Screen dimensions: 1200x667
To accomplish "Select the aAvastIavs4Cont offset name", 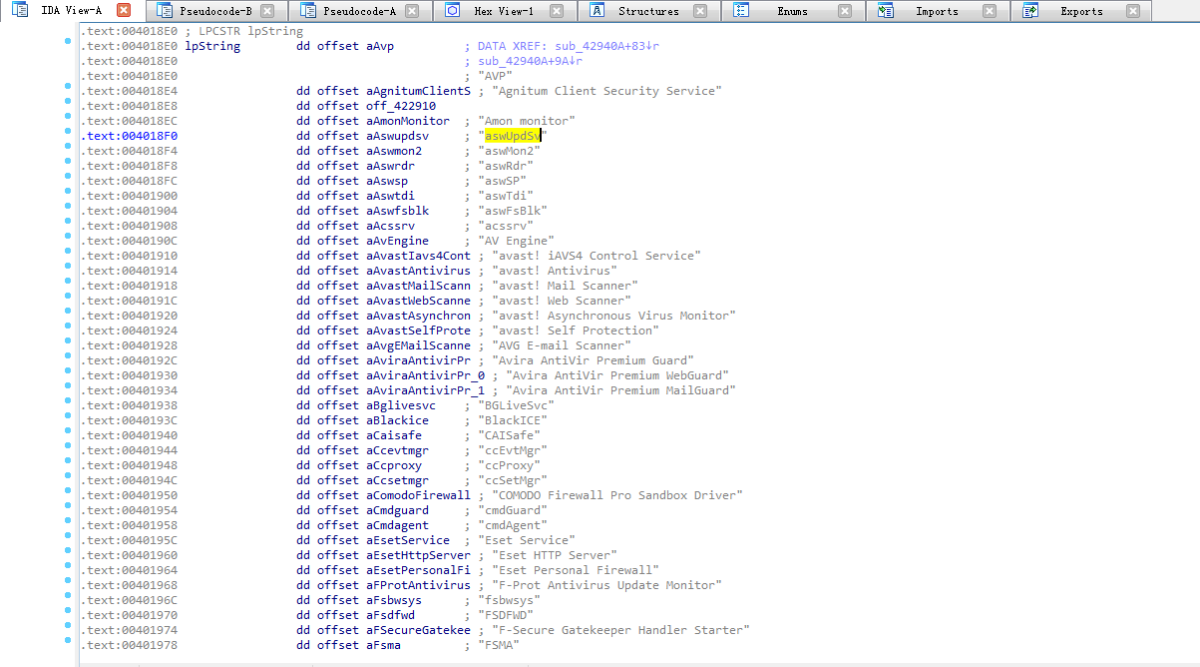I will pos(418,256).
